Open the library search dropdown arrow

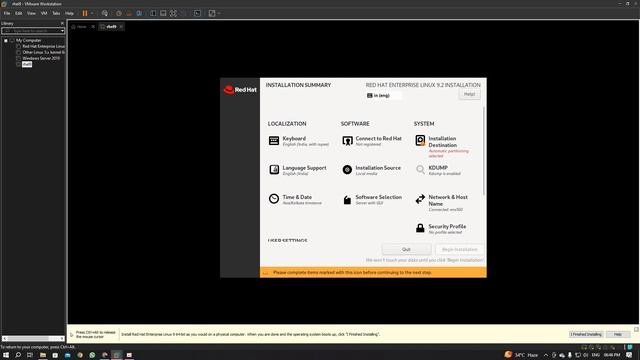coord(62,31)
